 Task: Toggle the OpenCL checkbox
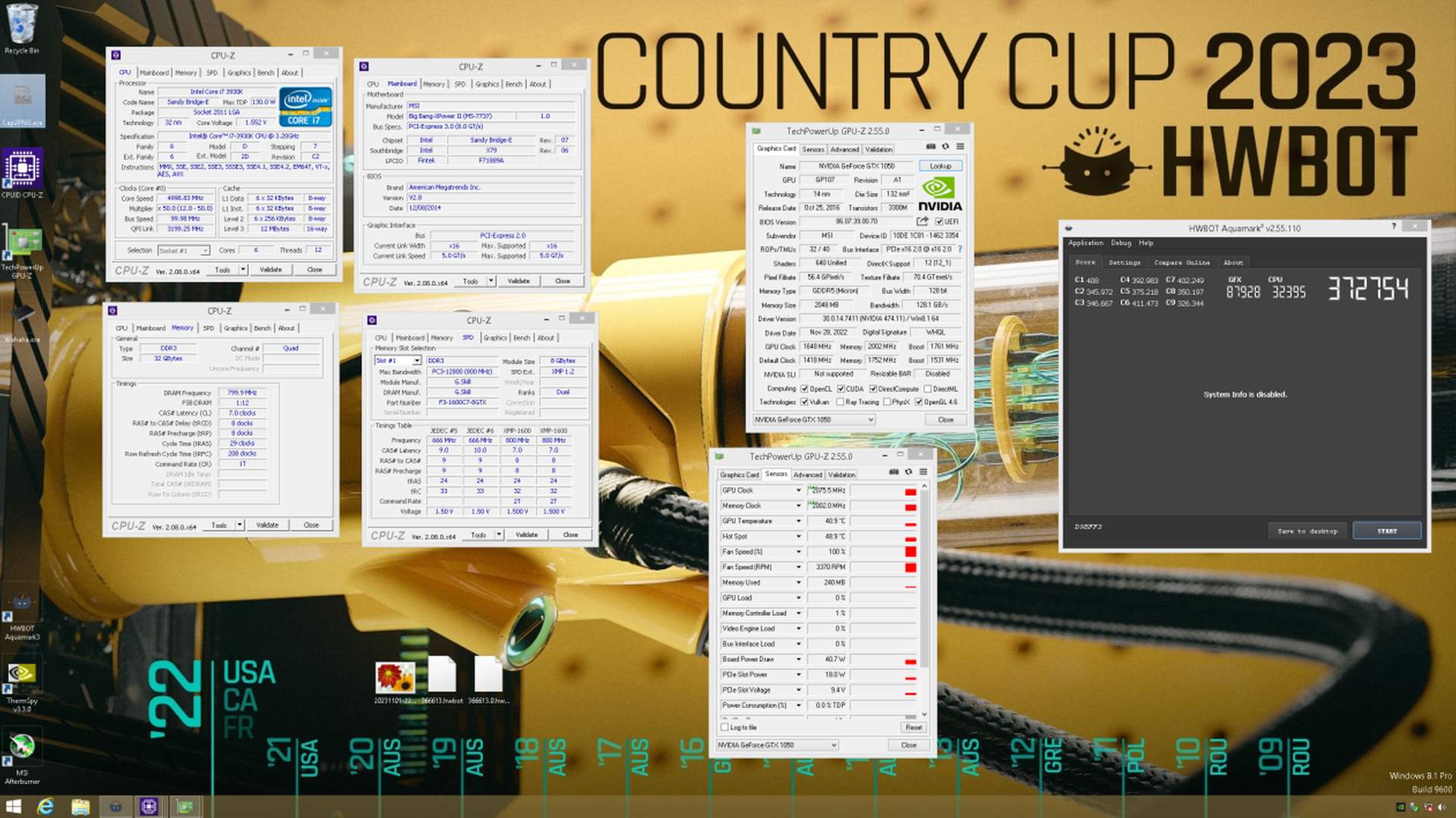click(x=805, y=389)
